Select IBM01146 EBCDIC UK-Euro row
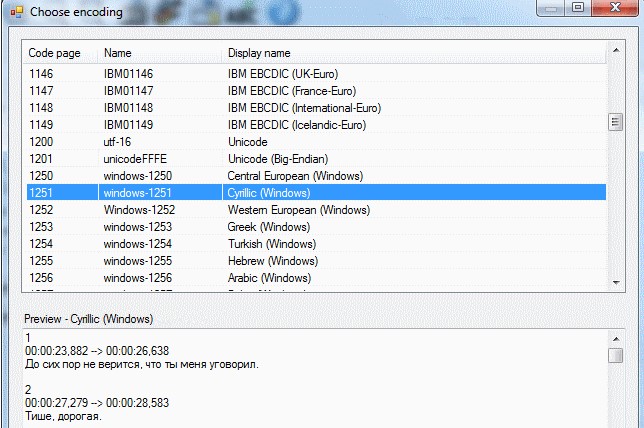Viewport: 644px width, 428px height. [316, 74]
